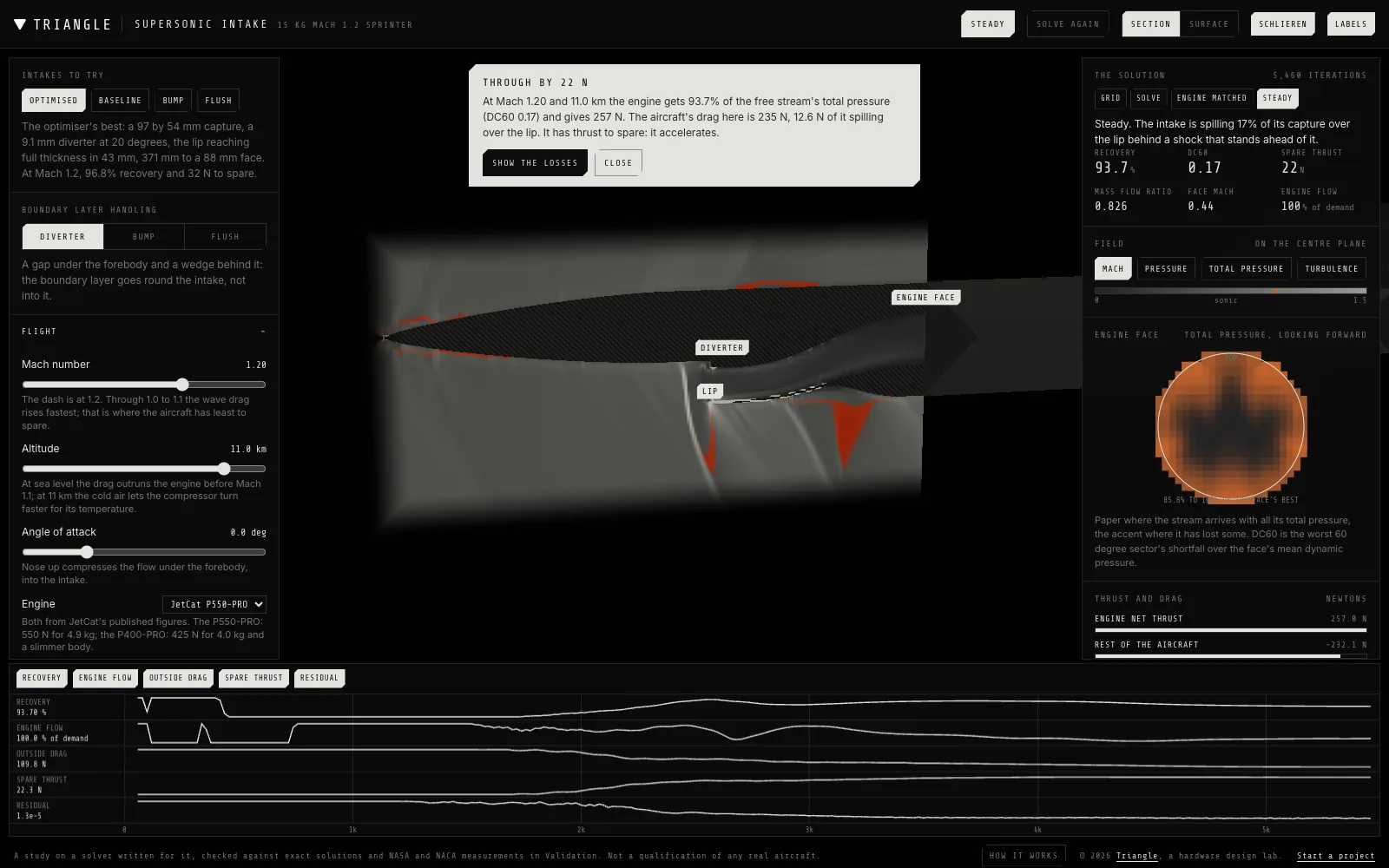The width and height of the screenshot is (1389, 868).
Task: Select the ENGINE MATCHED solution stage
Action: tap(1211, 98)
